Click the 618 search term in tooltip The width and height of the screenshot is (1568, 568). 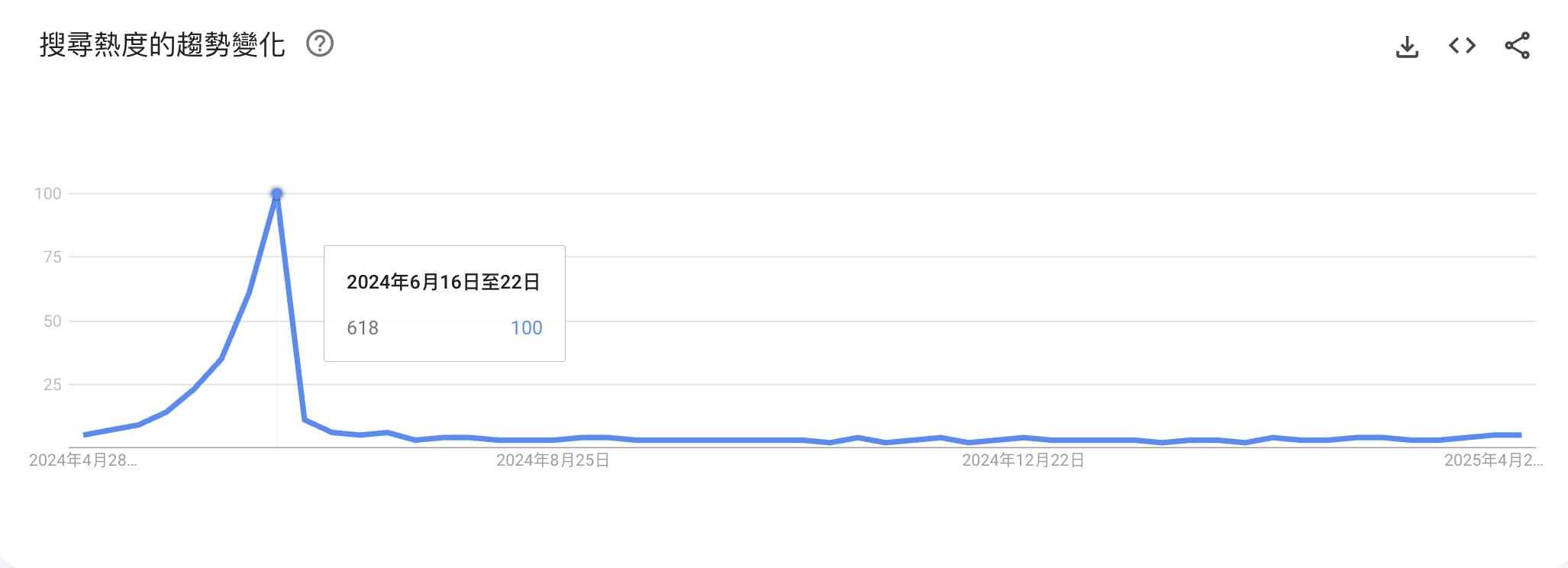[363, 328]
